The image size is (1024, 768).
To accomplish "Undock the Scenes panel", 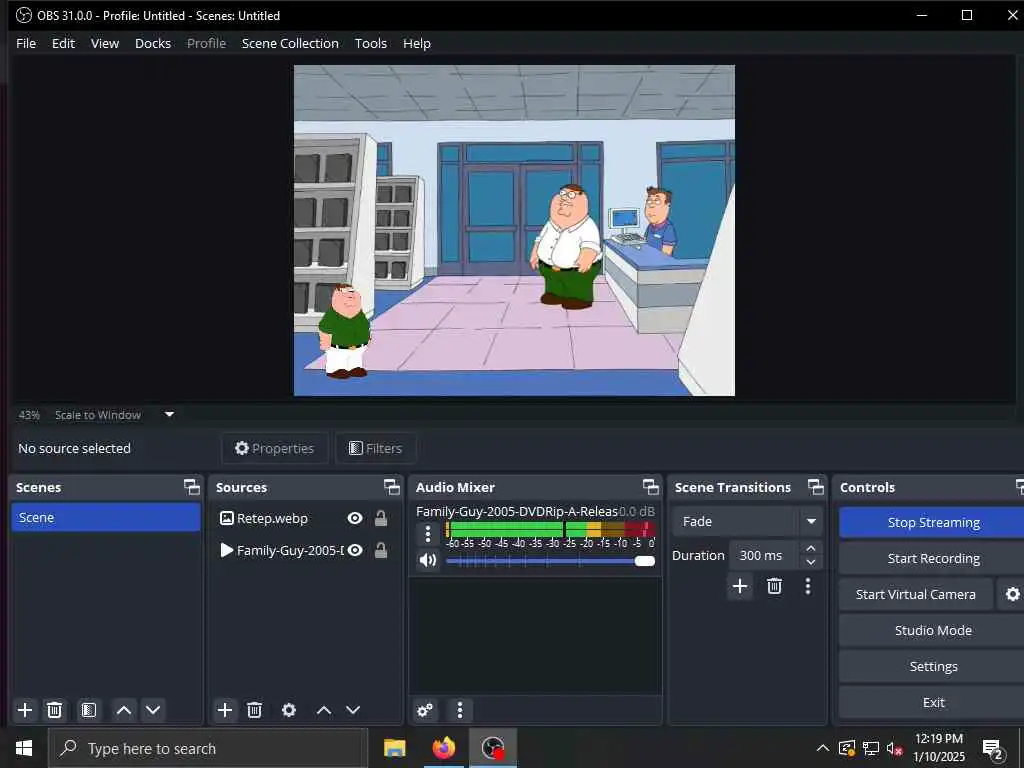I will pyautogui.click(x=191, y=487).
